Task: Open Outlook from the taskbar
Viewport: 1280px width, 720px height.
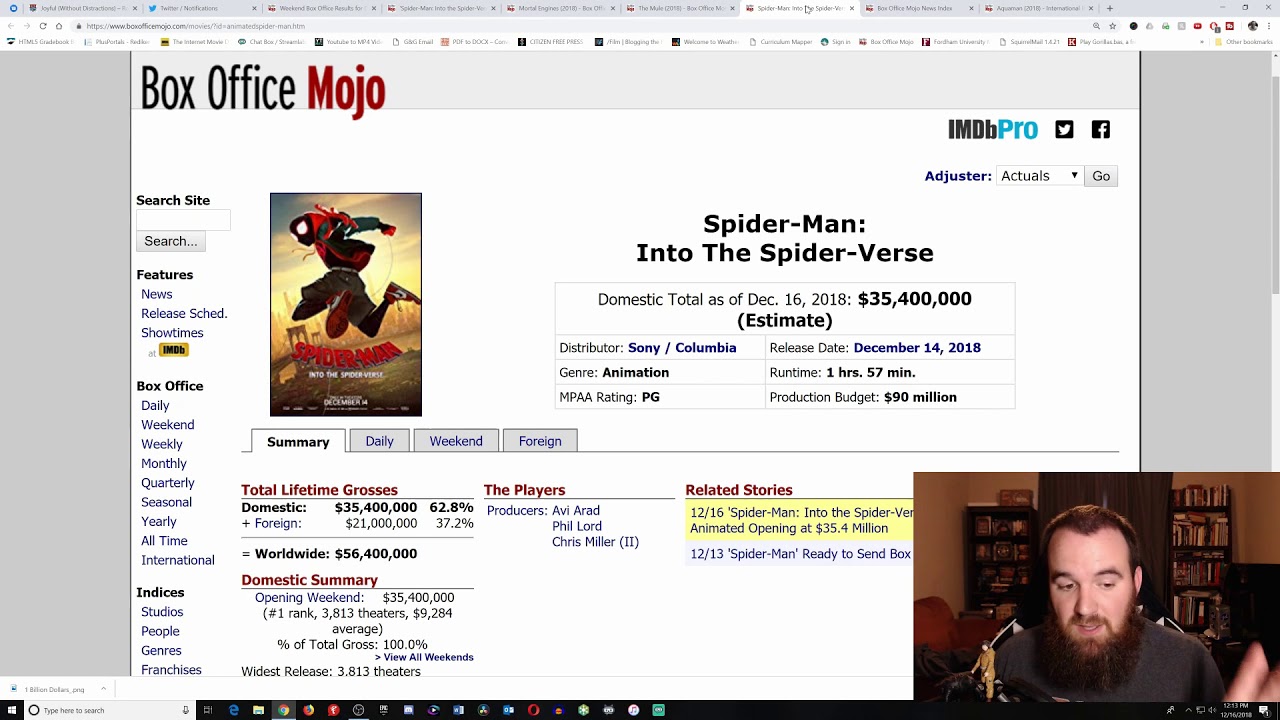Action: pos(508,710)
